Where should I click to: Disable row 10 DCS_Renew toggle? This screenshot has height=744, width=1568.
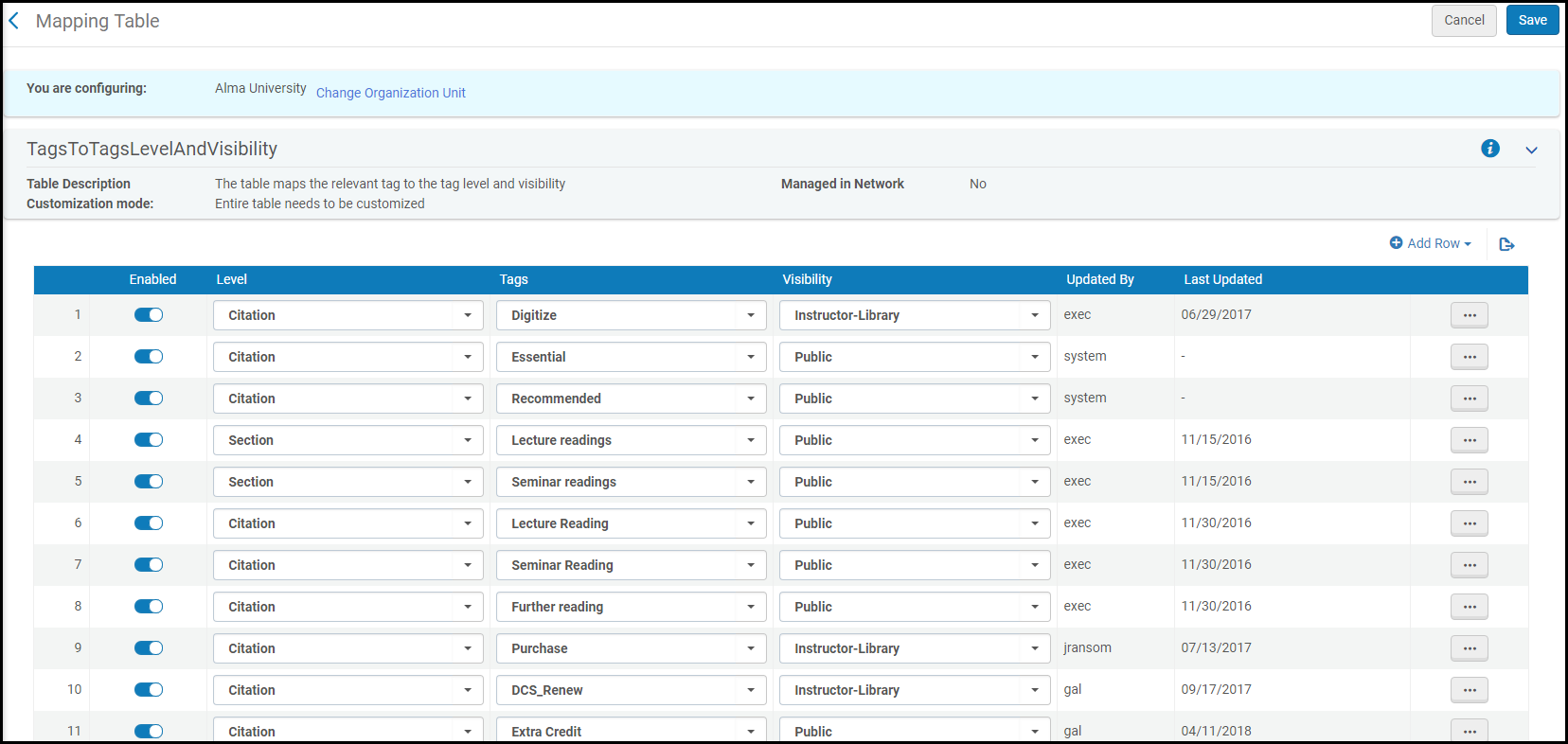pos(149,690)
